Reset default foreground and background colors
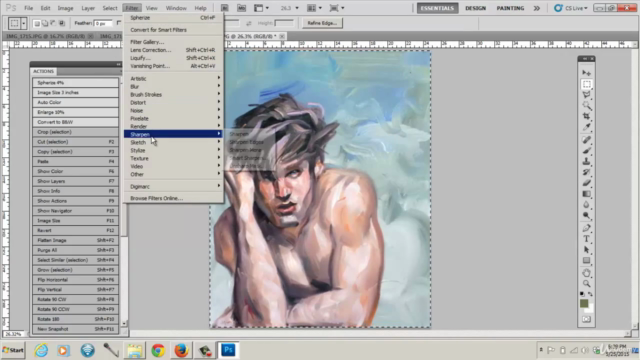Image resolution: width=640 pixels, height=360 pixels. [x=582, y=294]
